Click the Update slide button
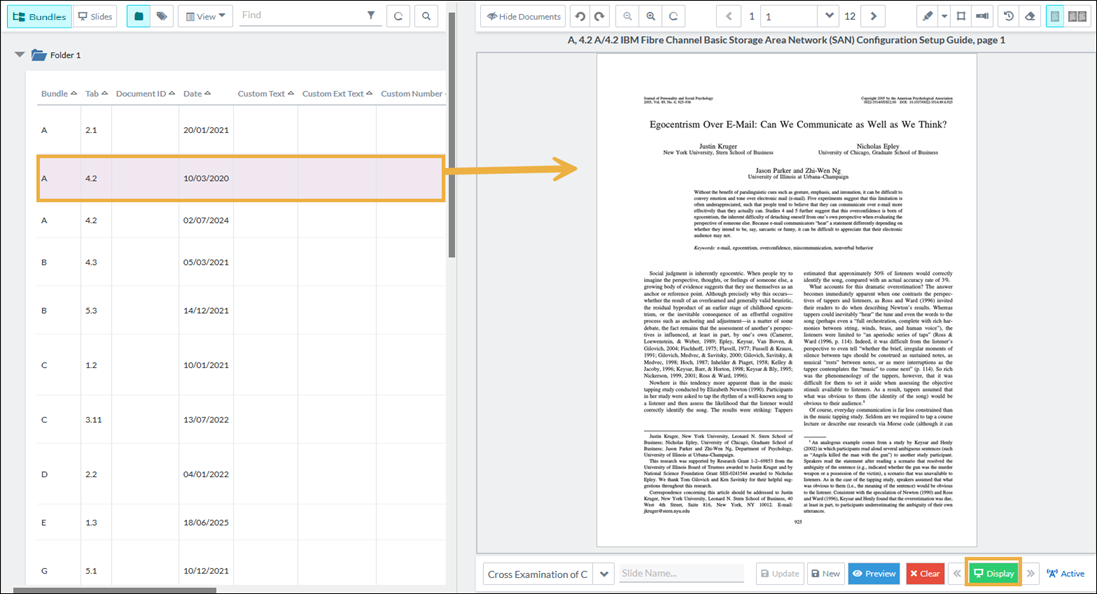Viewport: 1097px width, 594px height. tap(780, 574)
